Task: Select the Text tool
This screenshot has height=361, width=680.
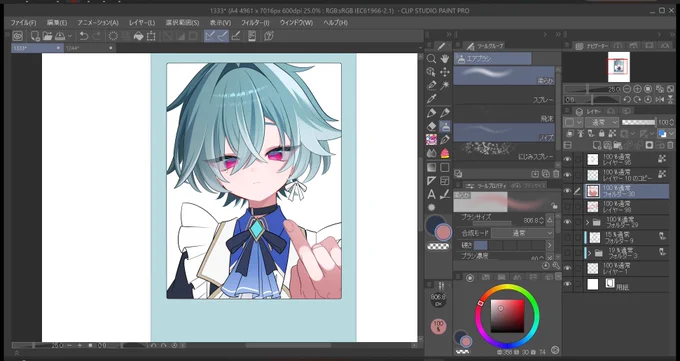Action: pyautogui.click(x=431, y=194)
